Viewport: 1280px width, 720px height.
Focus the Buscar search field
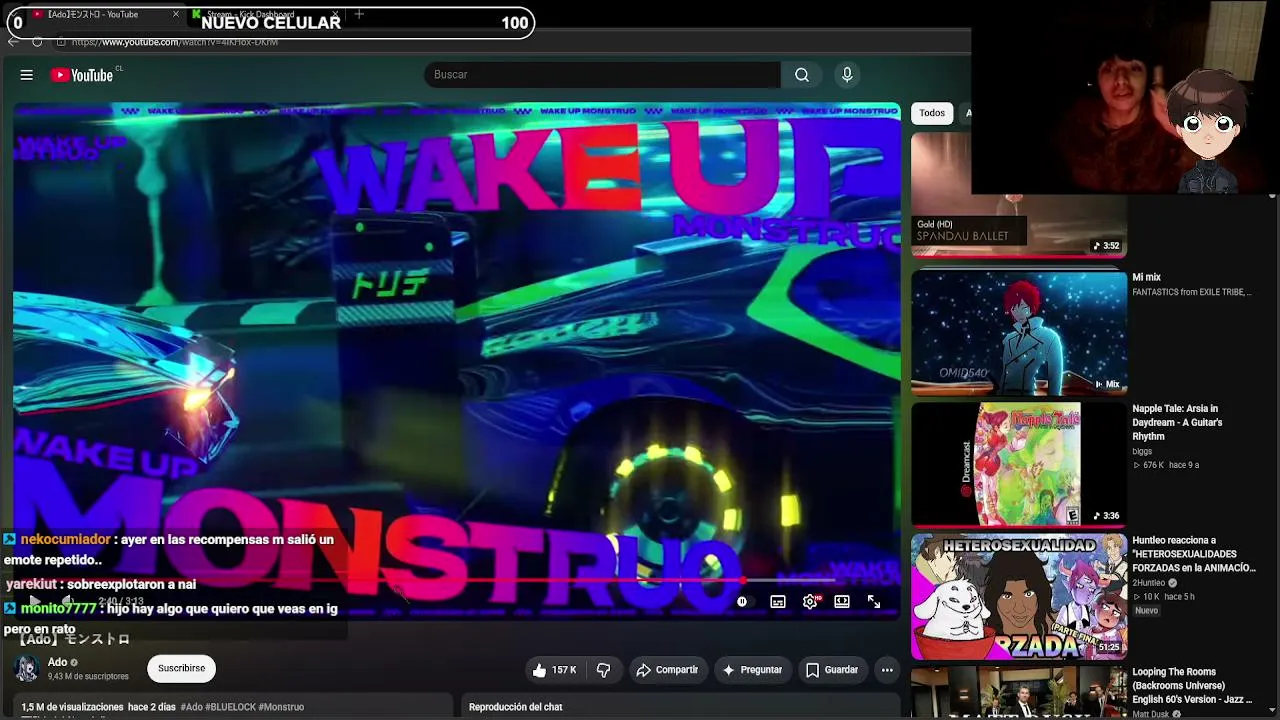[x=602, y=75]
